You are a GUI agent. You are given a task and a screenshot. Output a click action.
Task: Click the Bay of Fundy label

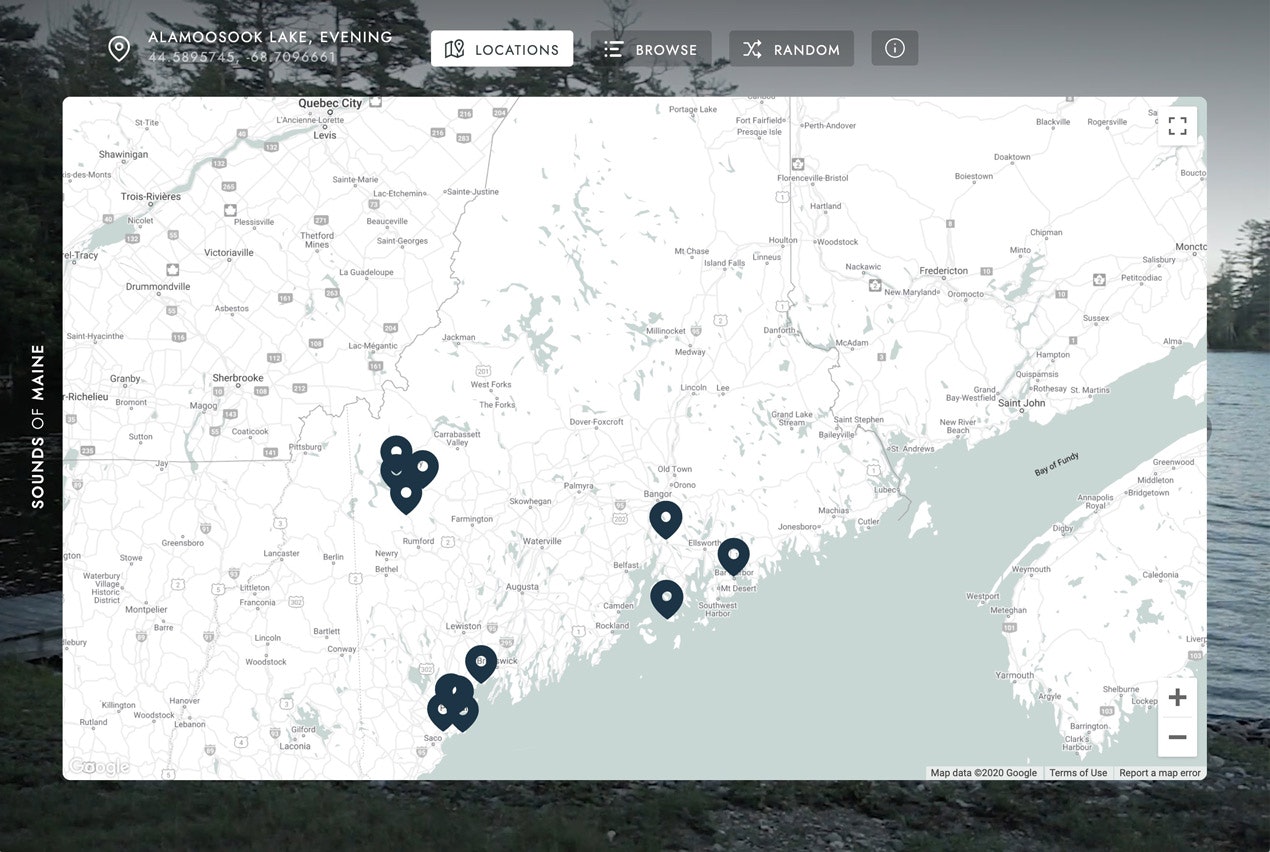1056,463
